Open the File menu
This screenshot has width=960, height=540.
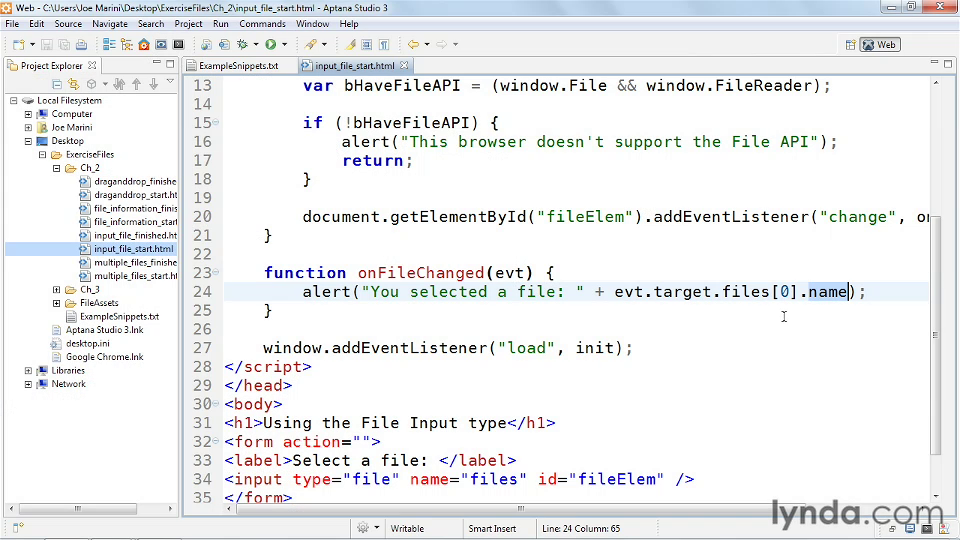(12, 24)
